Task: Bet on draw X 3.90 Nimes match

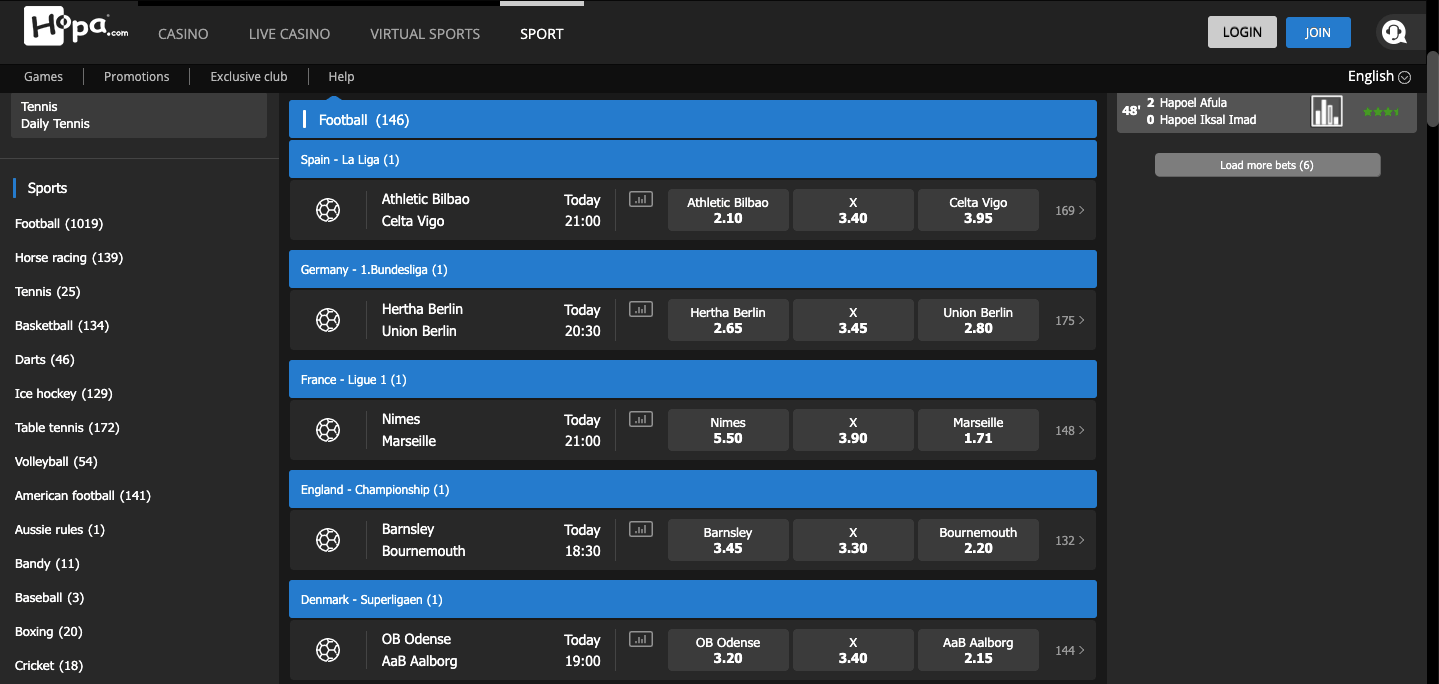Action: tap(853, 430)
